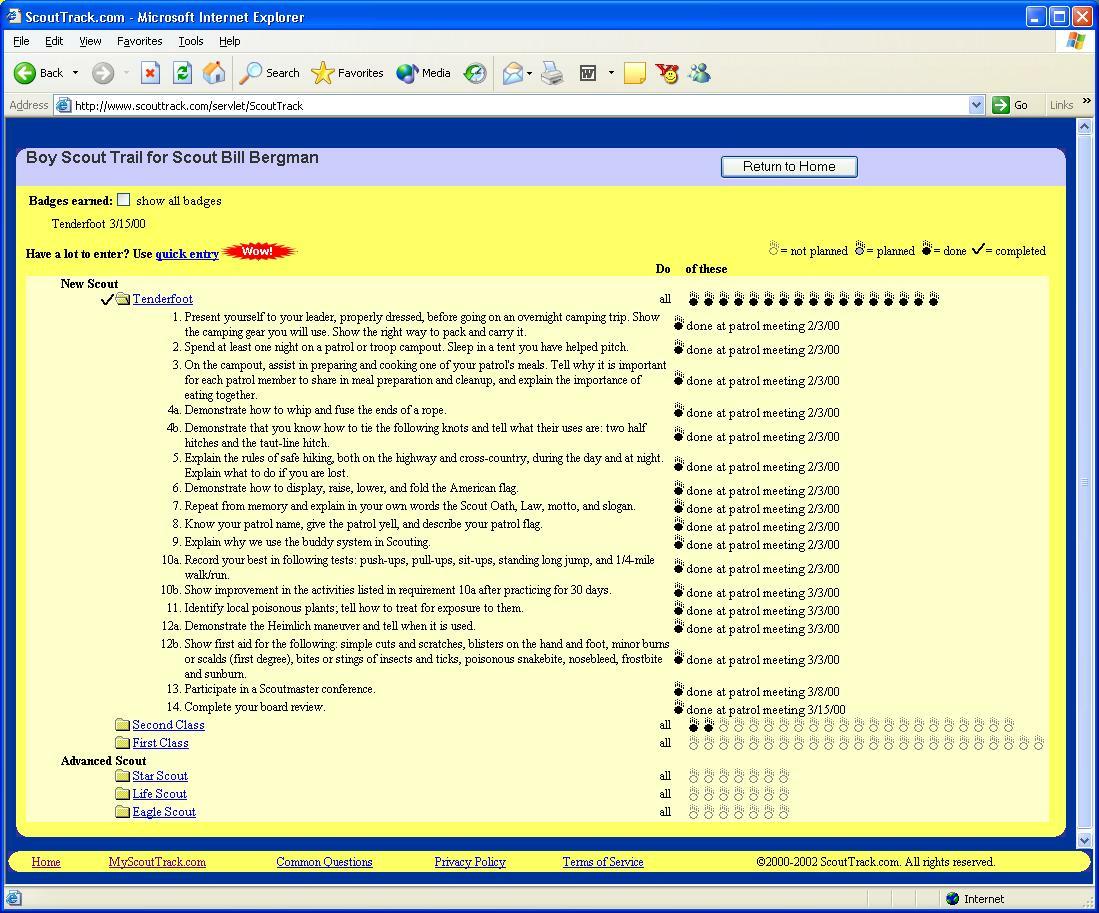Viewport: 1099px width, 913px height.
Task: Open the Help menu
Action: 229,41
